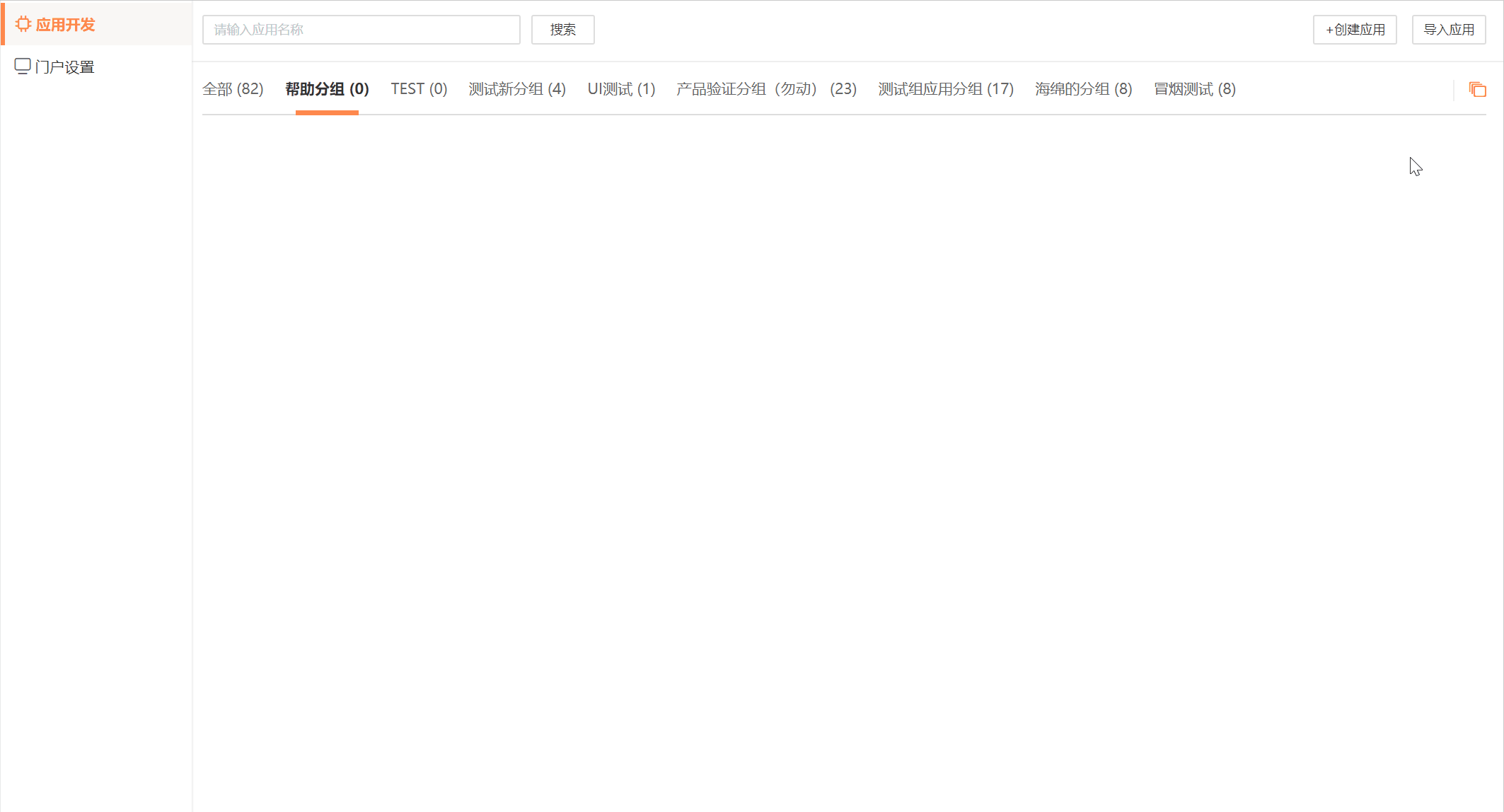This screenshot has width=1504, height=812.
Task: Click the 应用开发 gear icon
Action: point(23,24)
